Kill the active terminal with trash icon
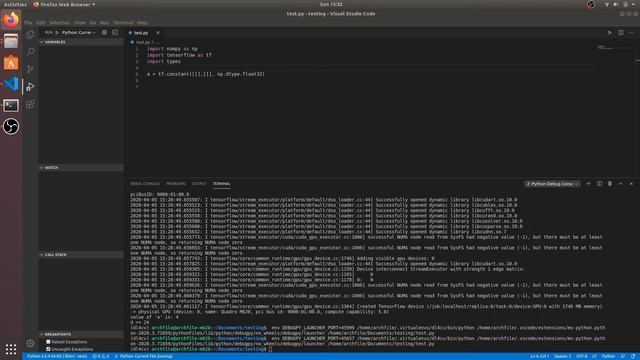 click(x=610, y=184)
